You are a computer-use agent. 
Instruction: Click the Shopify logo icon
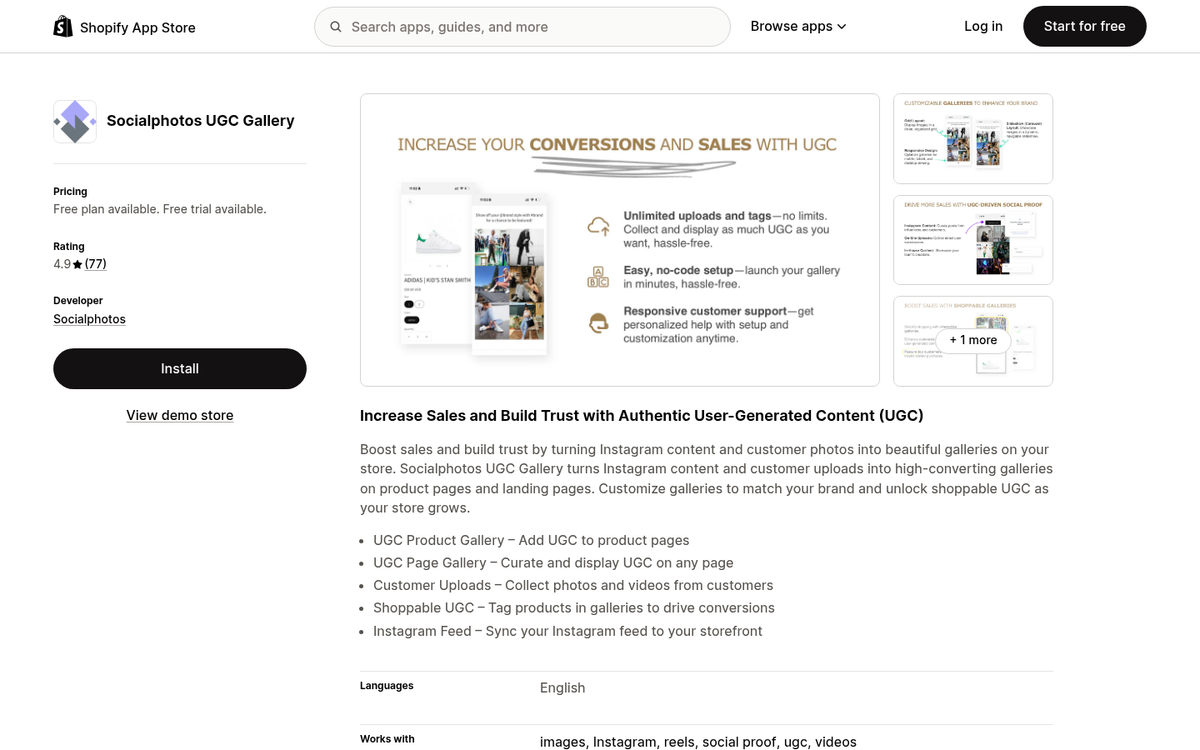[62, 24]
